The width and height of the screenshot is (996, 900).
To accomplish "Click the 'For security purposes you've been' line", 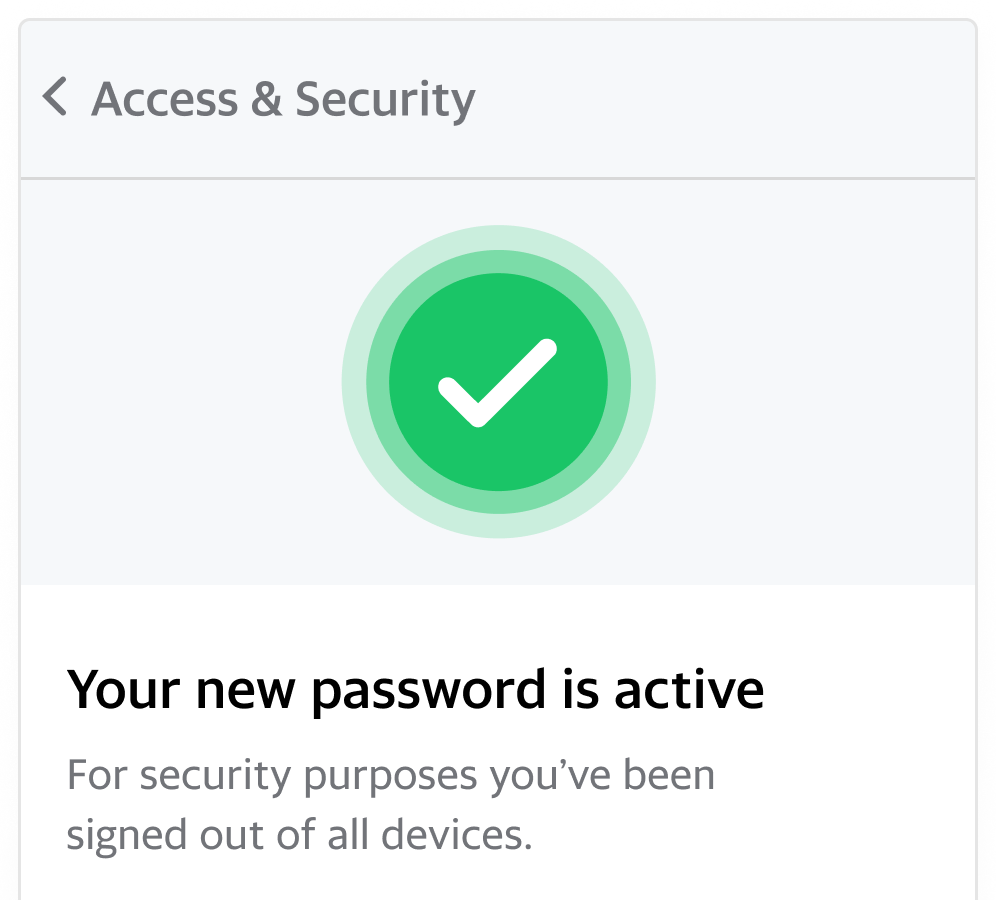I will pos(391,775).
